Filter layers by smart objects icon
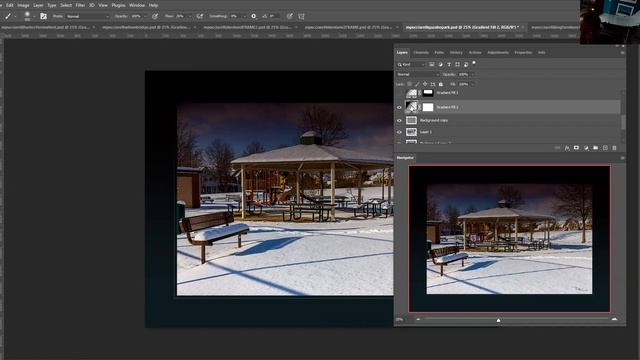The width and height of the screenshot is (640, 360). (x=466, y=64)
